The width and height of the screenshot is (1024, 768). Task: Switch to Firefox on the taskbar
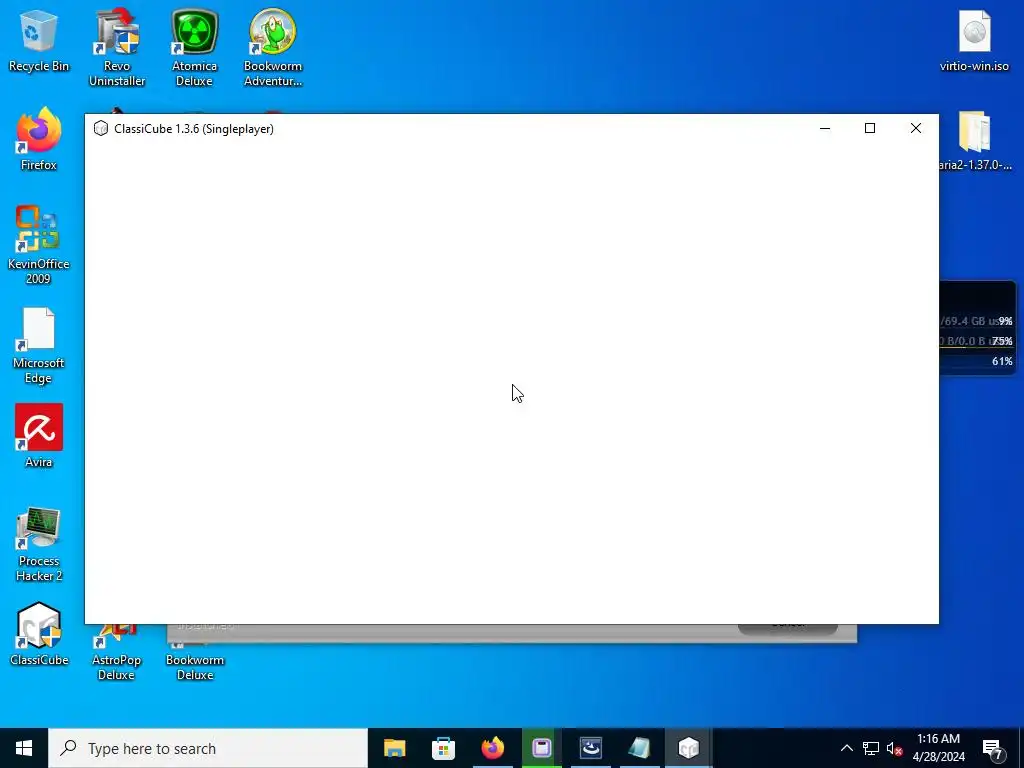pyautogui.click(x=492, y=748)
